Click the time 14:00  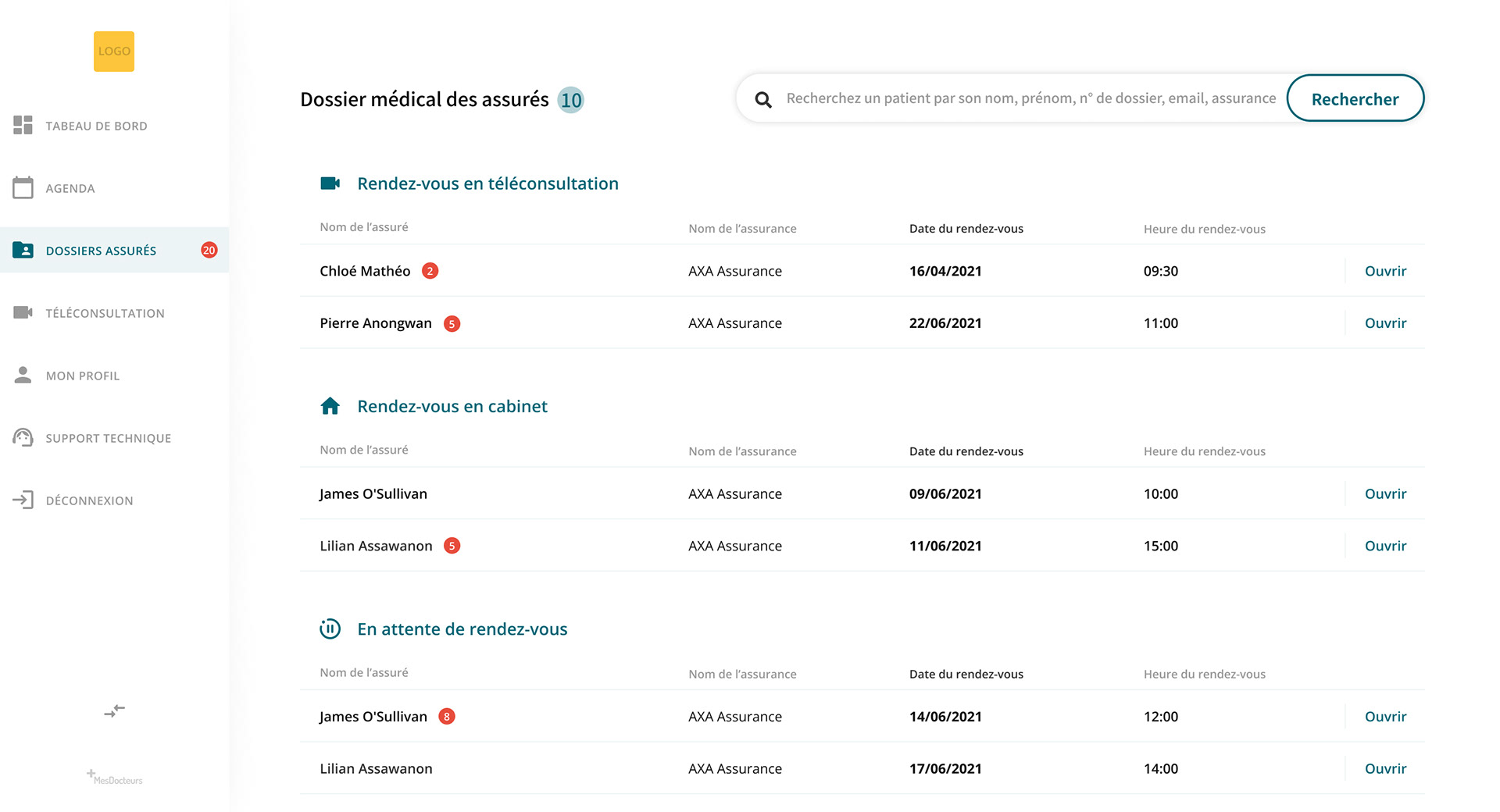tap(1161, 768)
